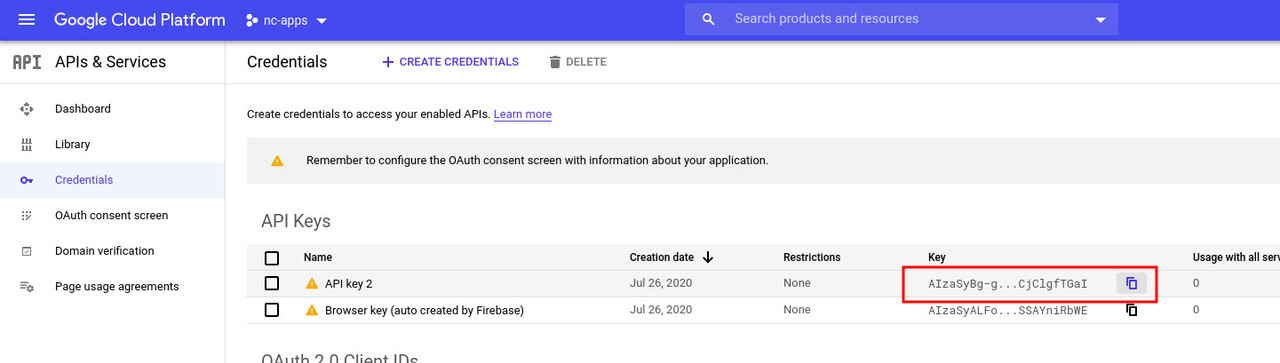Toggle the select-all API keys checkbox
The height and width of the screenshot is (363, 1280).
point(272,258)
